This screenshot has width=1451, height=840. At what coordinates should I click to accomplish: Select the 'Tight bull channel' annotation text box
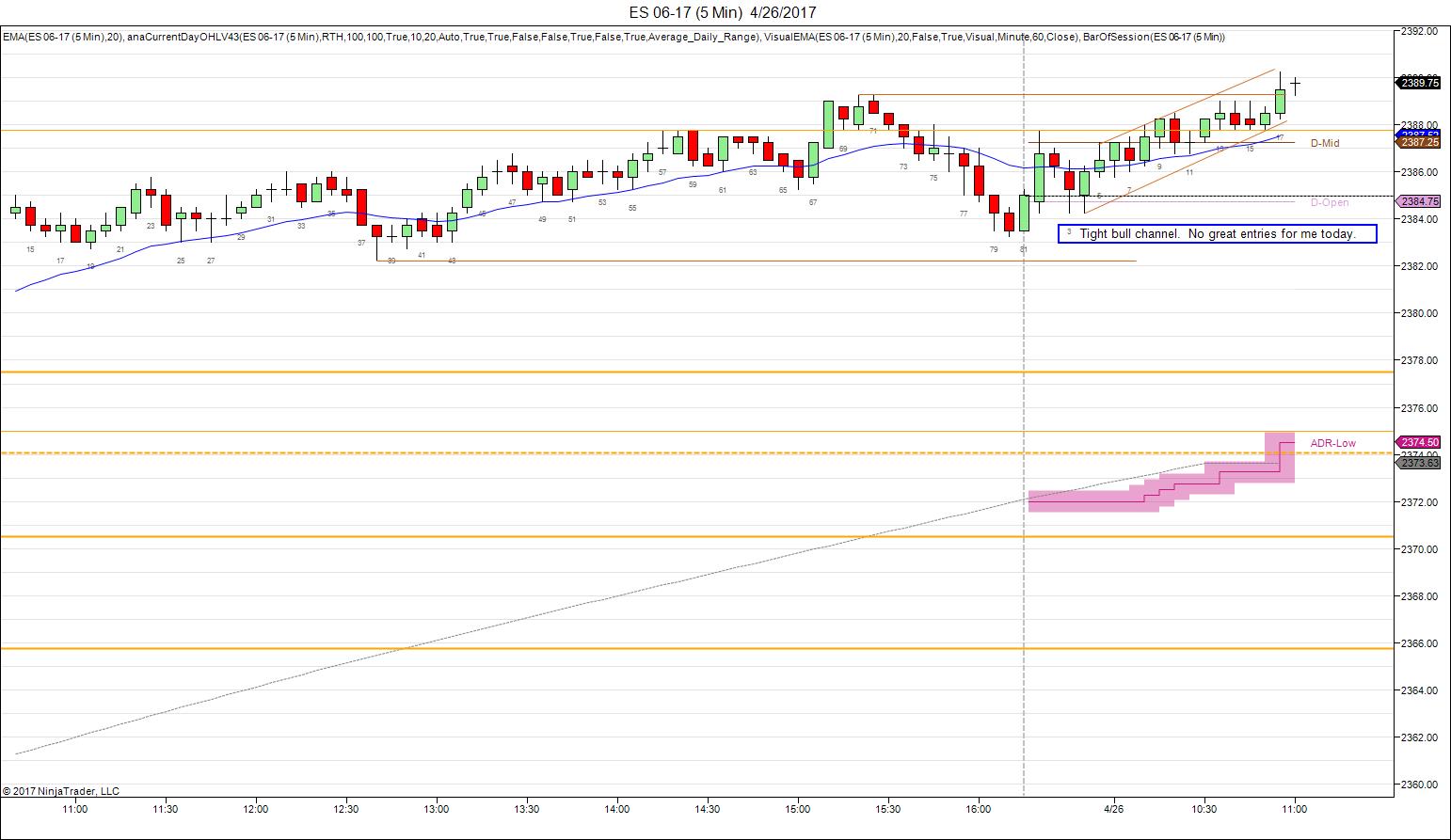[x=1217, y=233]
